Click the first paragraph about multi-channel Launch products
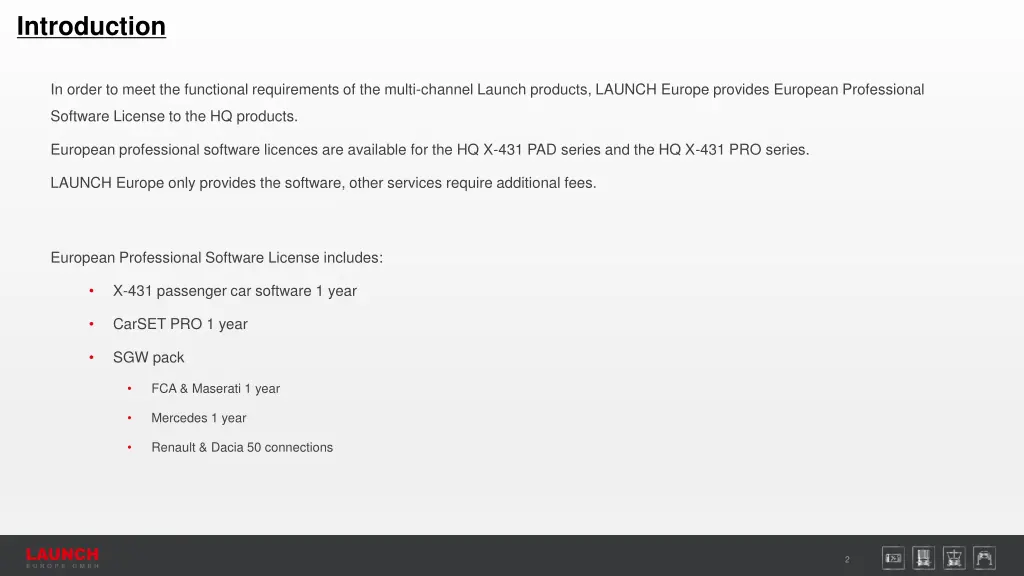The height and width of the screenshot is (576, 1024). (487, 103)
